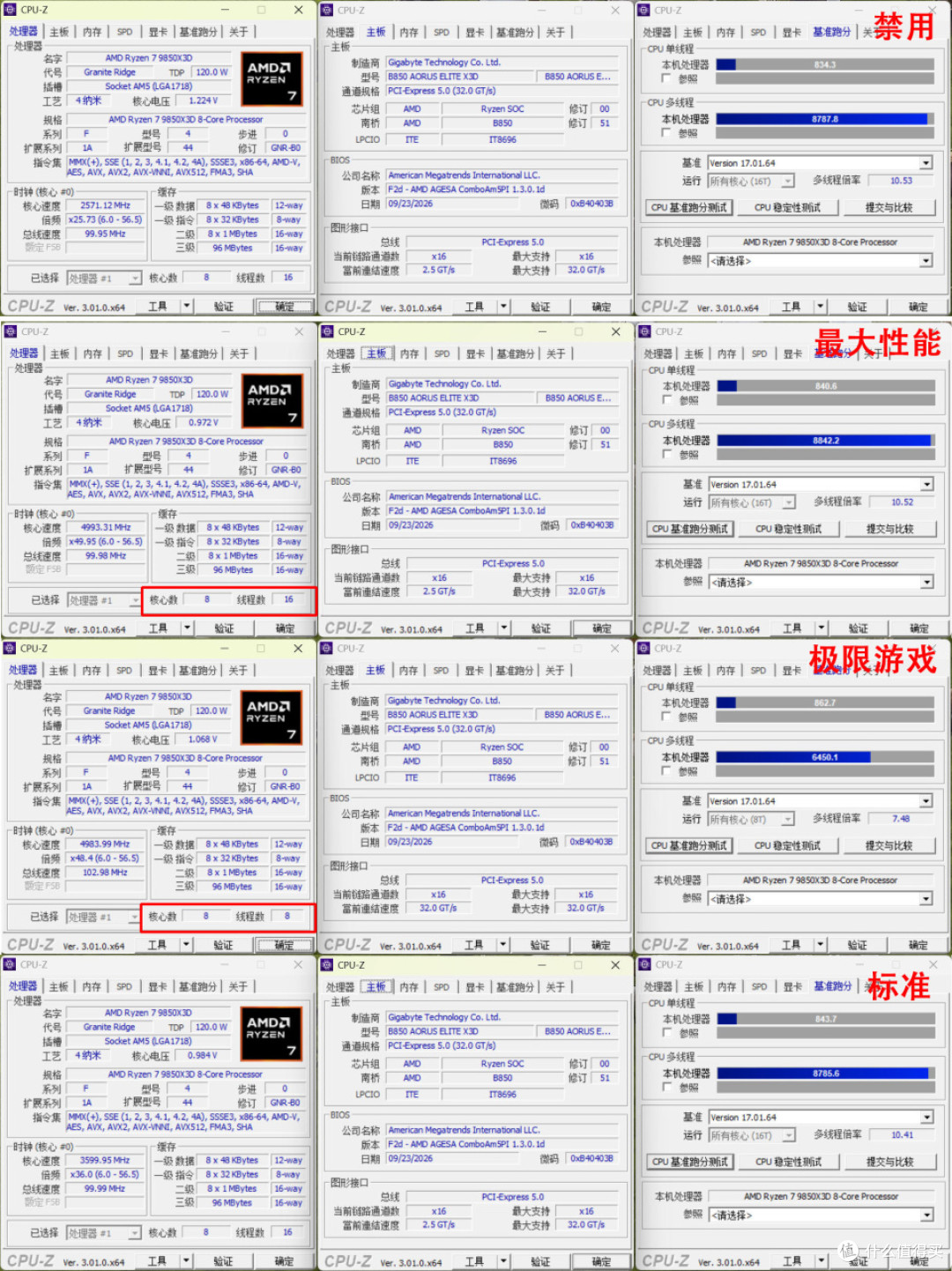Click 工具 dropdown arrow in the 2571.12 MHz window
The width and height of the screenshot is (952, 1271).
186,306
